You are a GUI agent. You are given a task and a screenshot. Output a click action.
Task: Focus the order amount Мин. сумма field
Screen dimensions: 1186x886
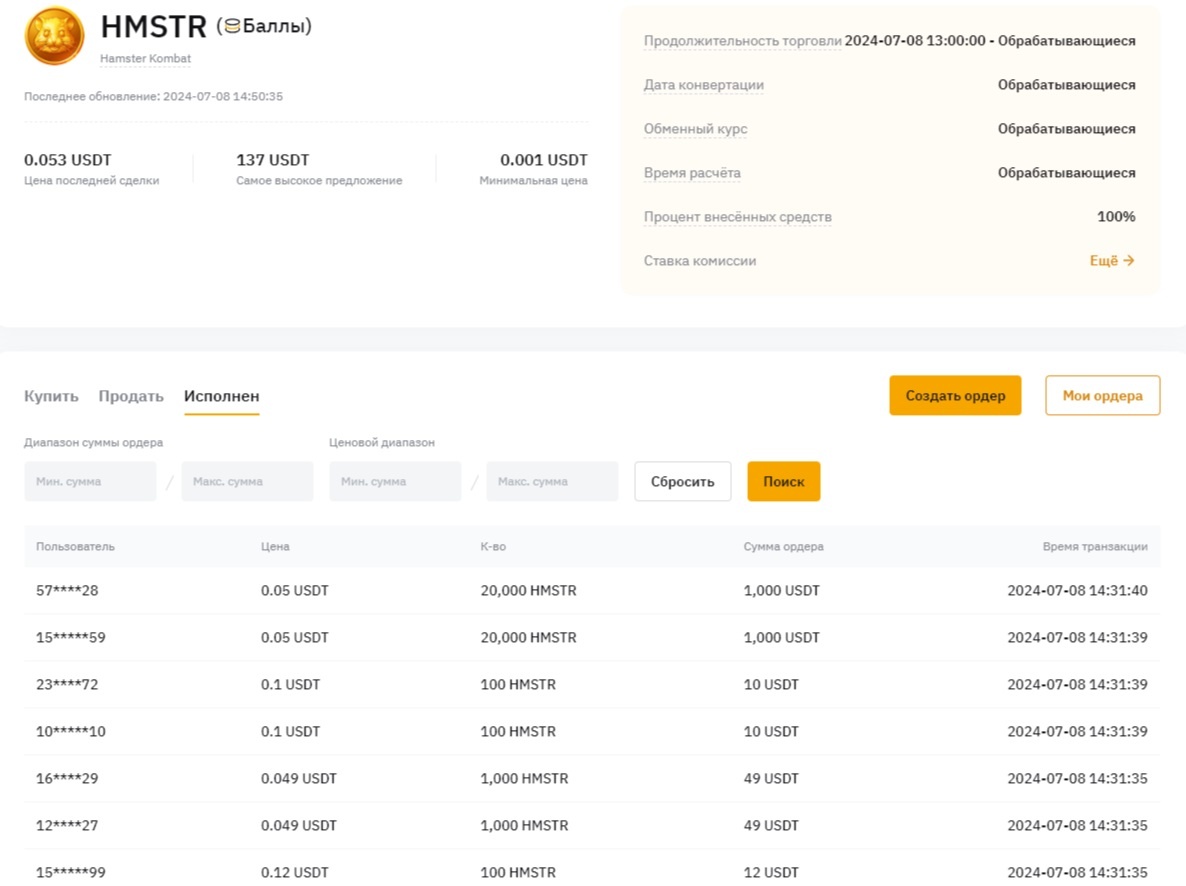(90, 481)
